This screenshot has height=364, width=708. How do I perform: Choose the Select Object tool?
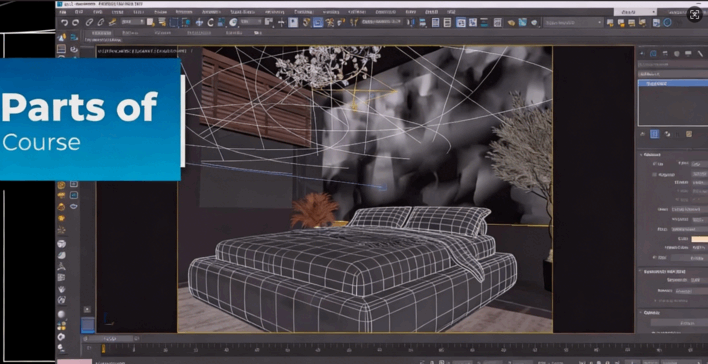(x=150, y=22)
